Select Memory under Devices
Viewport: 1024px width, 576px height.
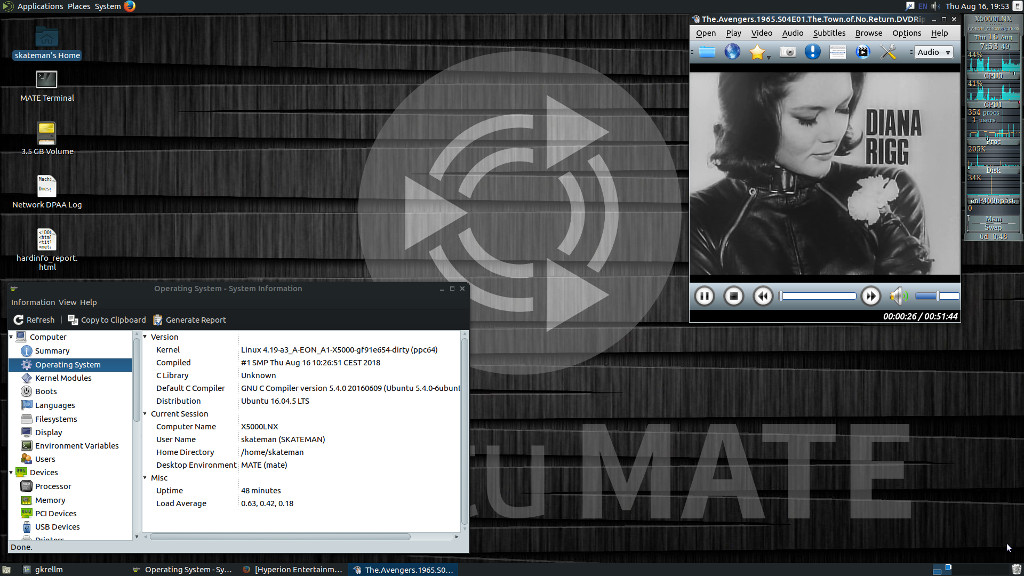tap(50, 500)
